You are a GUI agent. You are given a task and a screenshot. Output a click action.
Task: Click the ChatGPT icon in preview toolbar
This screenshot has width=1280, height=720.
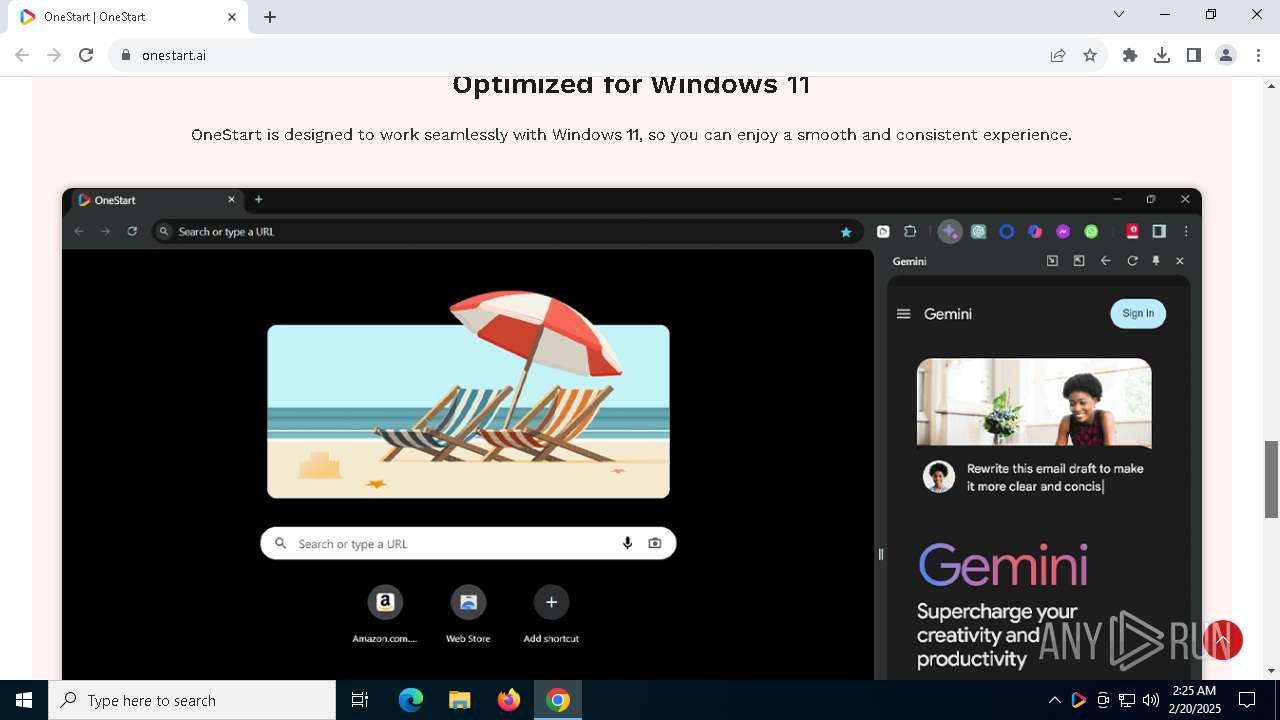(978, 231)
